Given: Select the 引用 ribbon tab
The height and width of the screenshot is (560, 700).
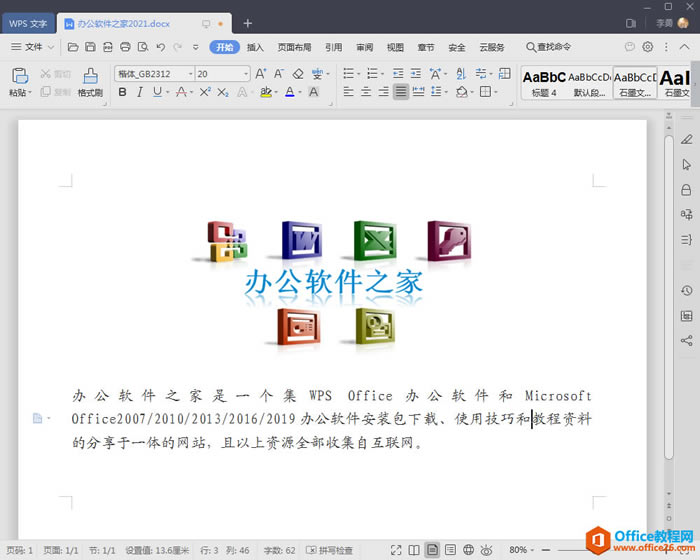Looking at the screenshot, I should (x=333, y=47).
